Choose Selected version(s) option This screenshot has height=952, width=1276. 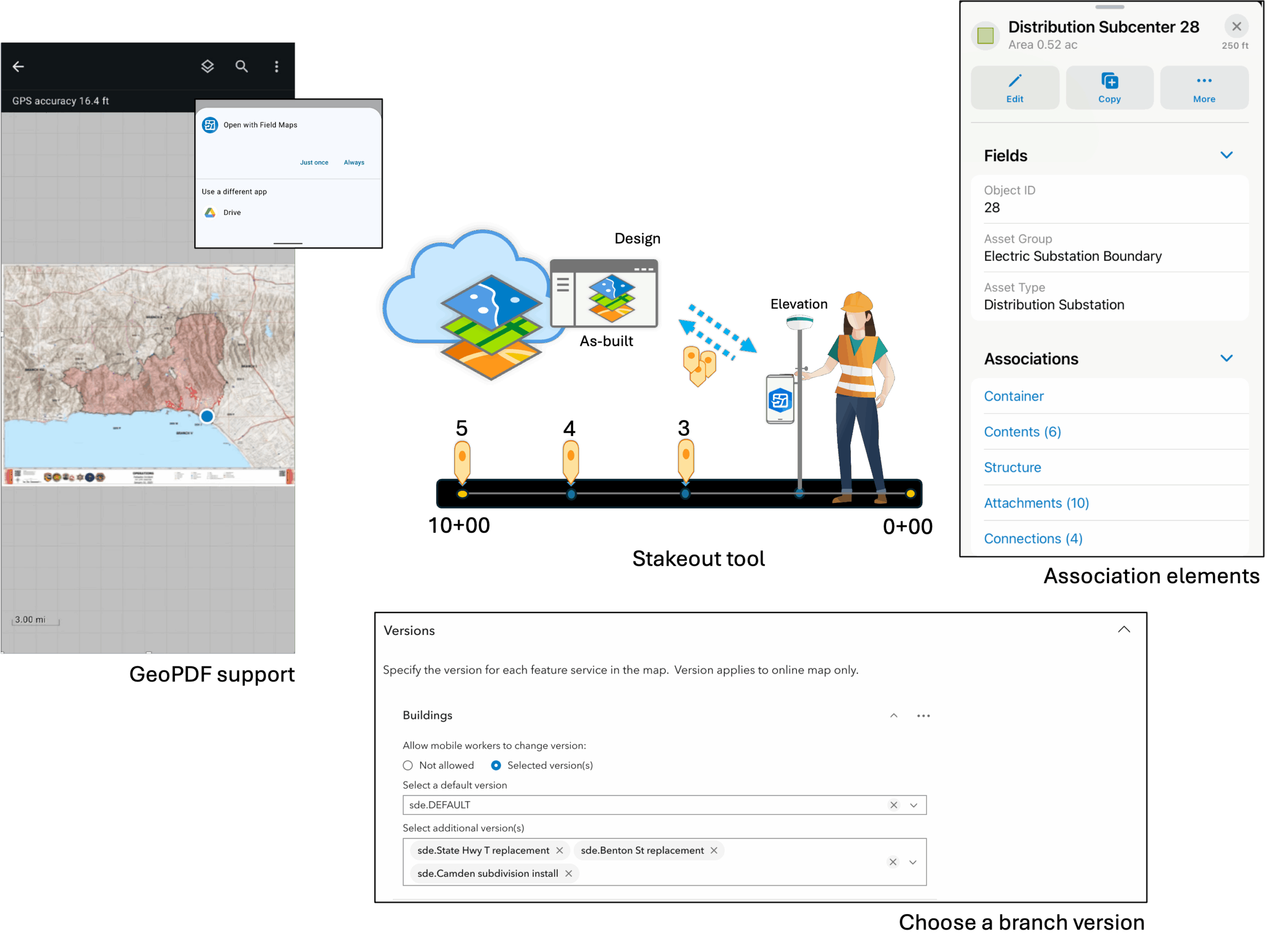(x=495, y=765)
